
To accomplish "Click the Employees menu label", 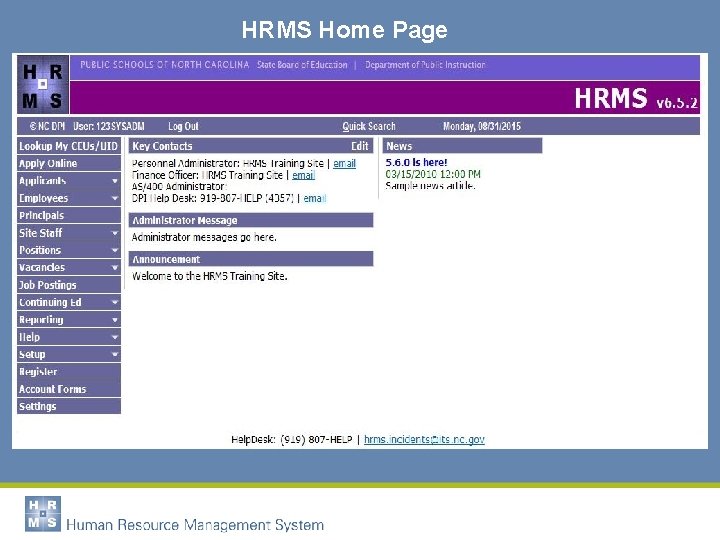I will pos(44,198).
